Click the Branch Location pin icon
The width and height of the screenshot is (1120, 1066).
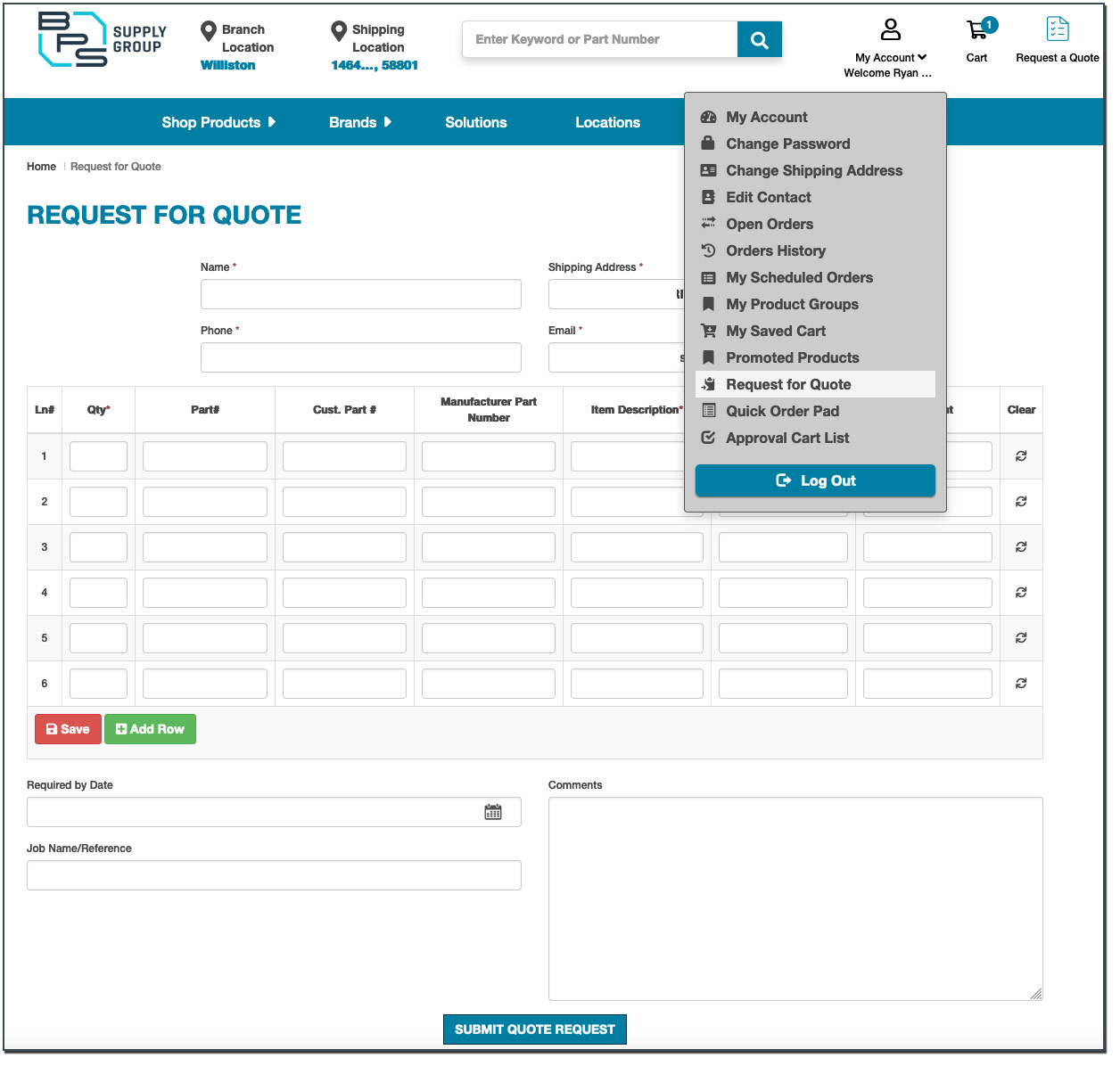209,29
